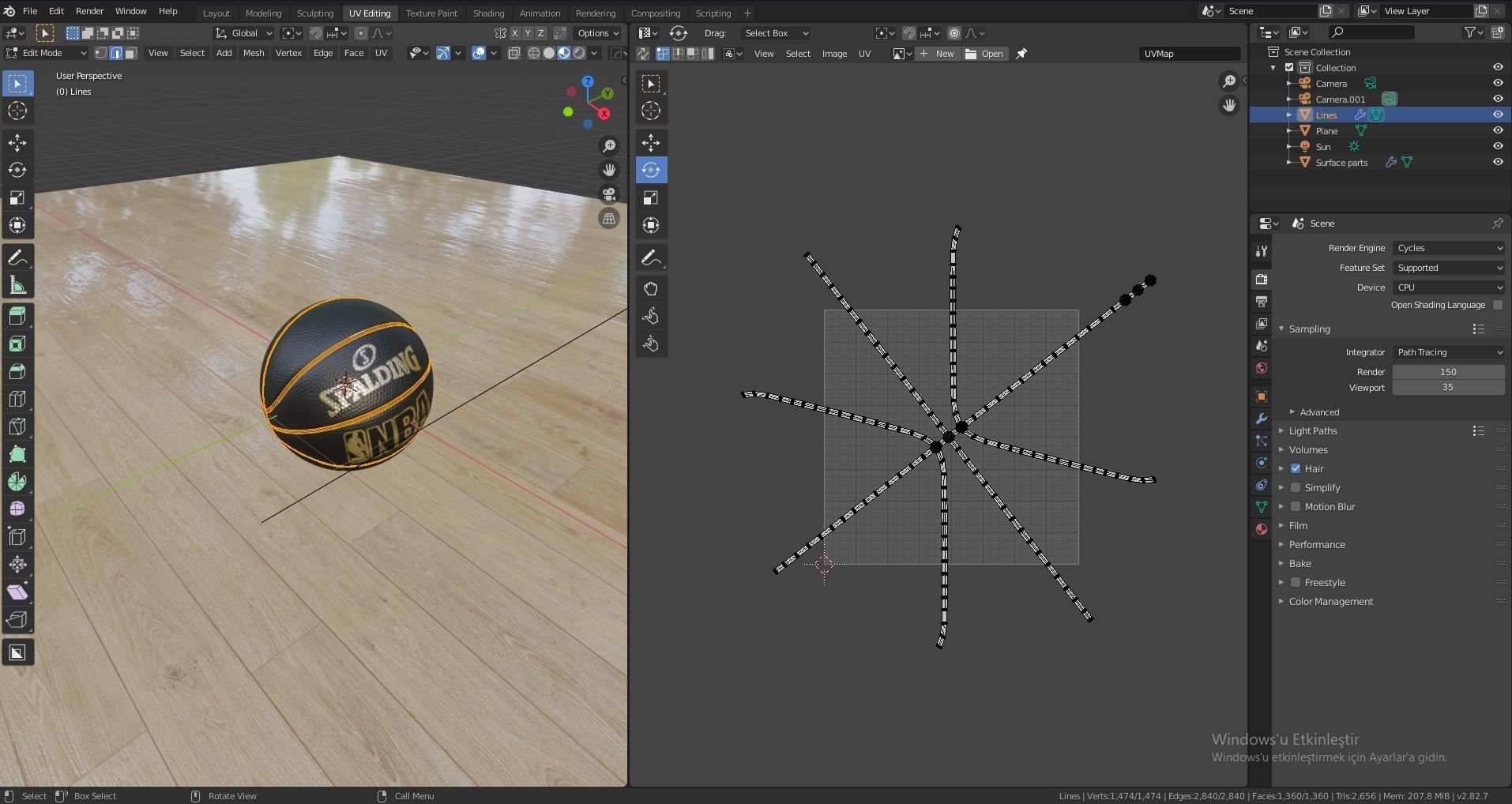Activate the Rotate tool in 3D viewport
Image resolution: width=1512 pixels, height=804 pixels.
(17, 171)
